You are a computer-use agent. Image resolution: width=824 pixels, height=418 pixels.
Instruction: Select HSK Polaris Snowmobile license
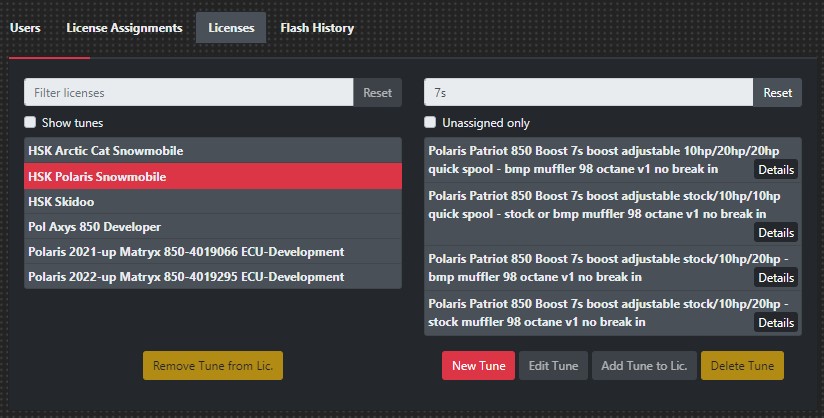(213, 176)
